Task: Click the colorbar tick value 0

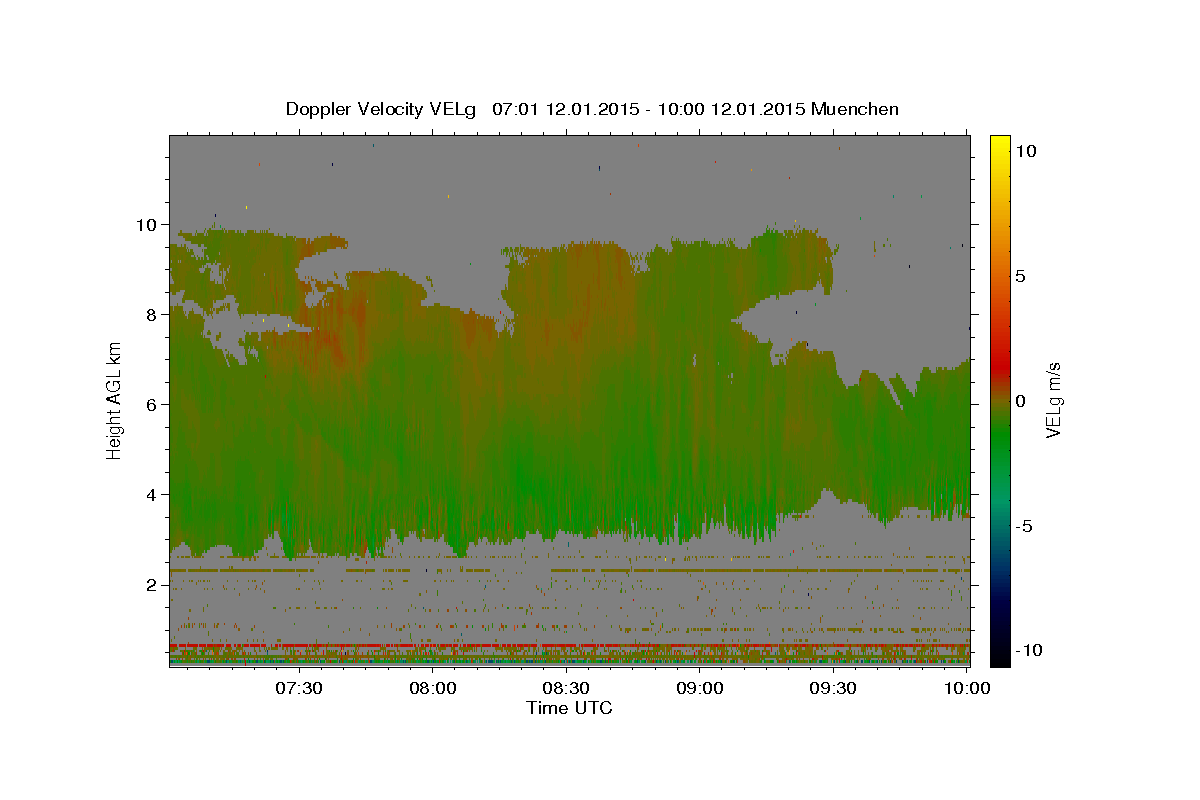Action: [1021, 401]
